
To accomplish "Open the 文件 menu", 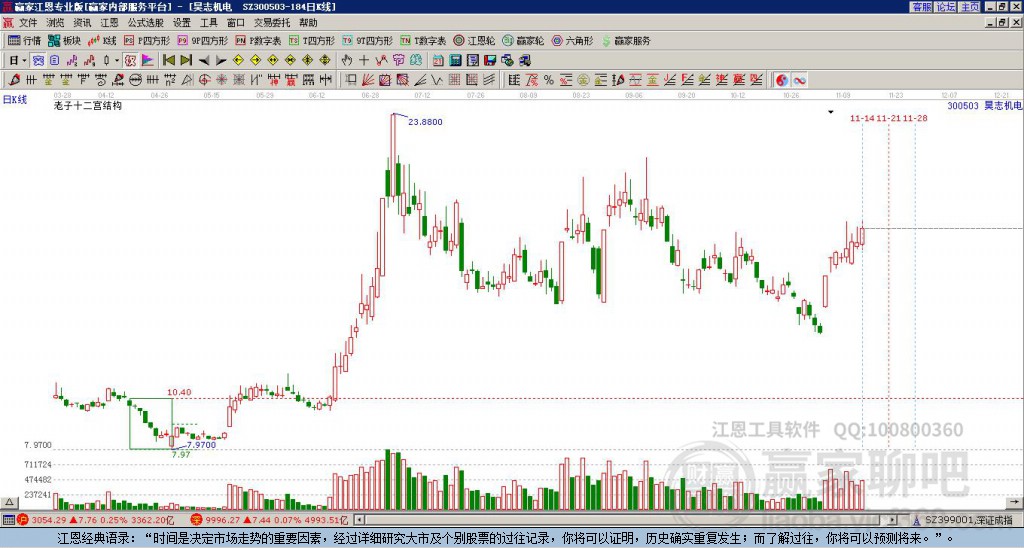I will tap(28, 23).
